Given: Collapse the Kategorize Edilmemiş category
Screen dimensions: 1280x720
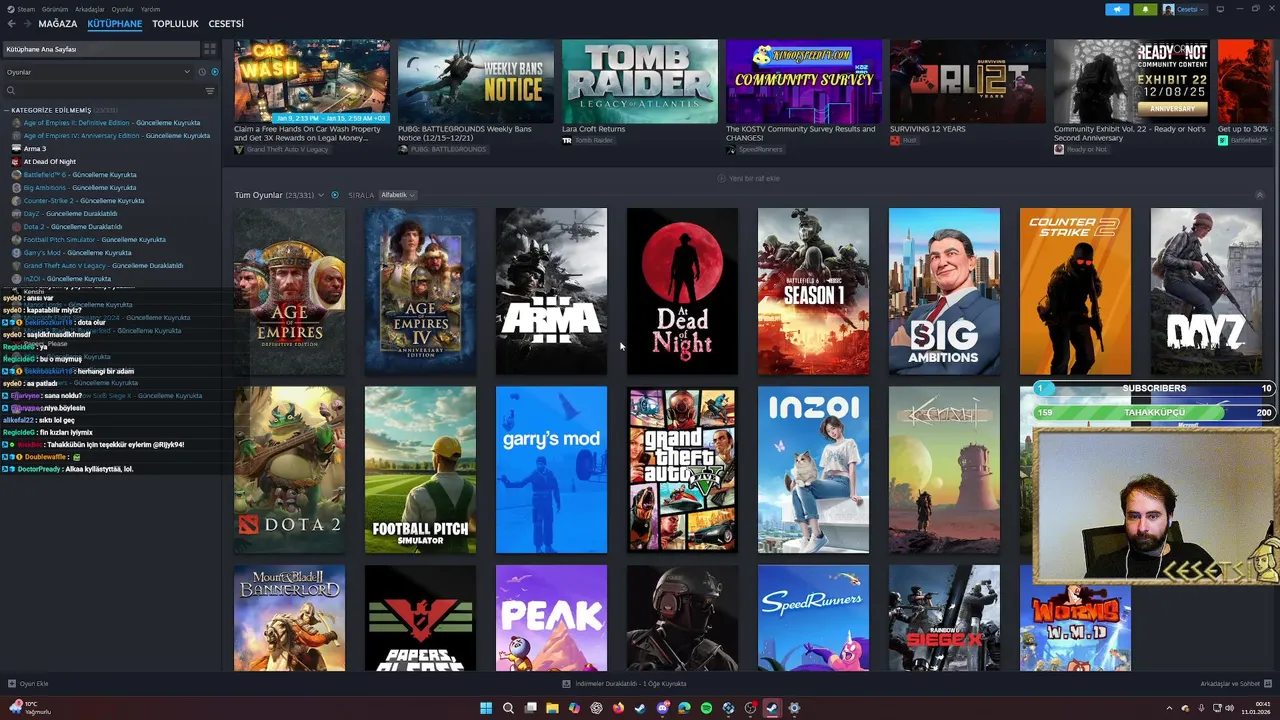Looking at the screenshot, I should [x=6, y=110].
